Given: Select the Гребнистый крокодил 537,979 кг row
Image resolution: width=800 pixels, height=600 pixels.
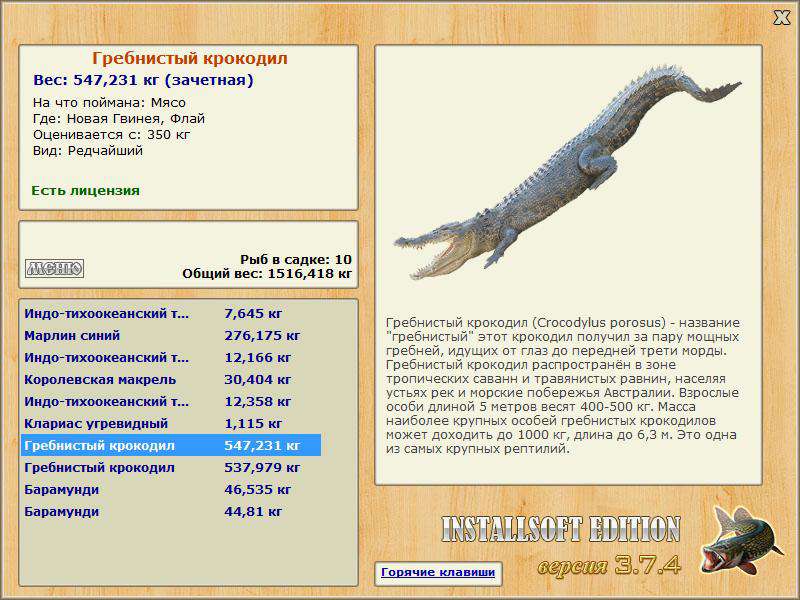Looking at the screenshot, I should pos(171,467).
